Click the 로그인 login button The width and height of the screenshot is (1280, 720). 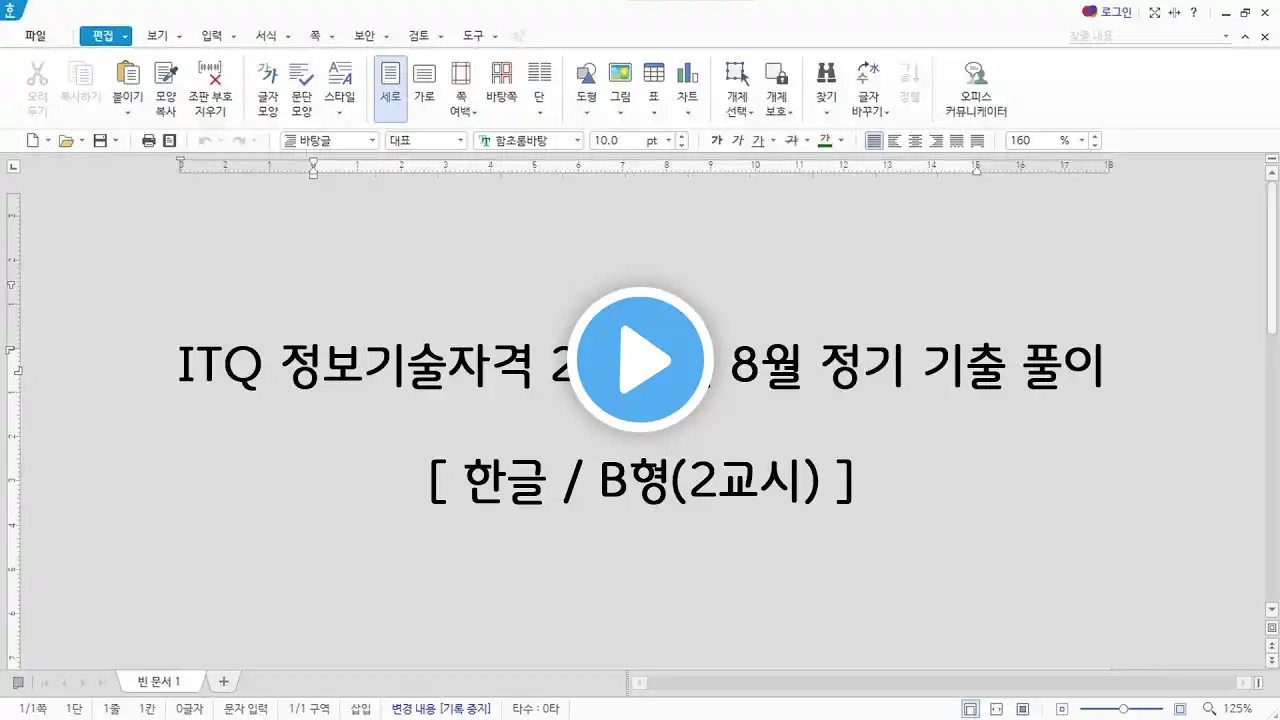[x=1107, y=12]
